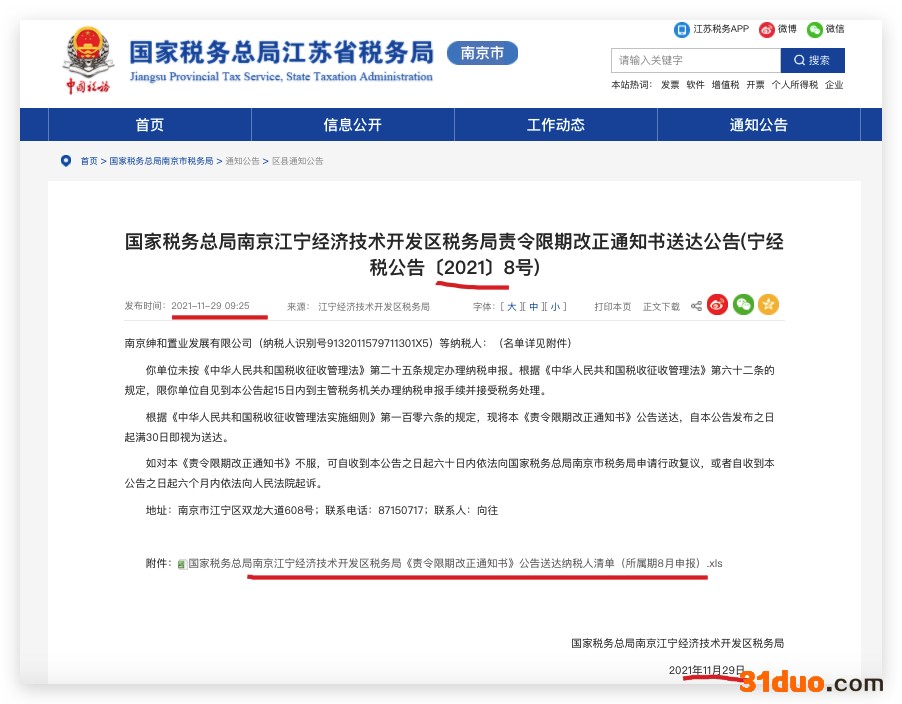
Task: Share article via green WeChat icon
Action: pos(743,305)
